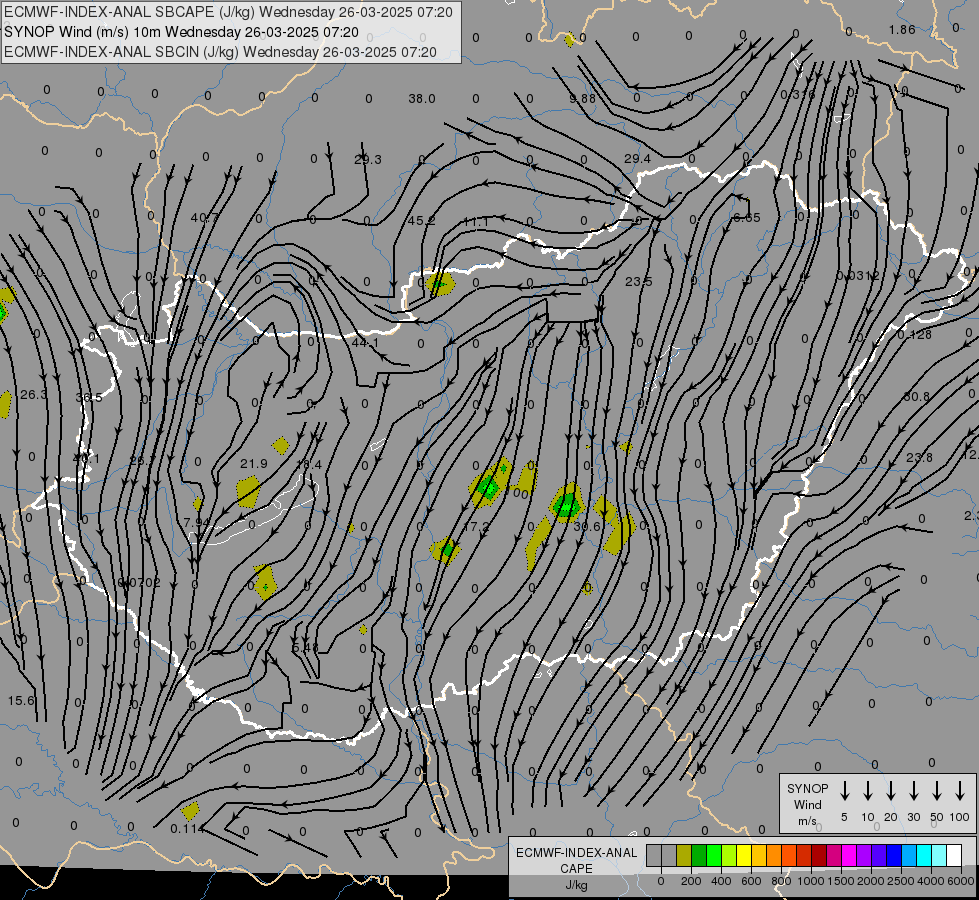Click the 2500 tick label on CAPE scale
Screen dimensions: 979x900
click(901, 881)
